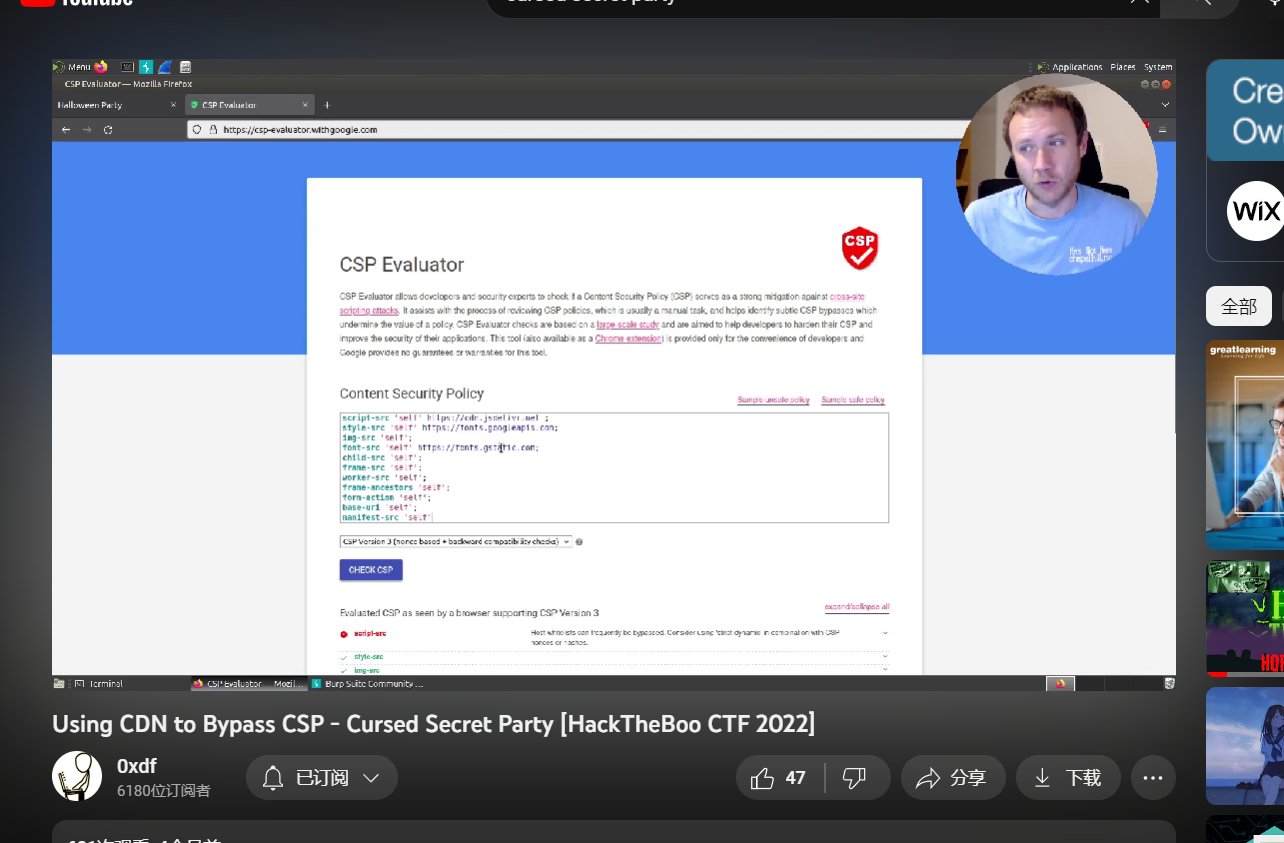Screen dimensions: 1284x843
Task: Close the Halloween Party browser tab
Action: coord(173,105)
